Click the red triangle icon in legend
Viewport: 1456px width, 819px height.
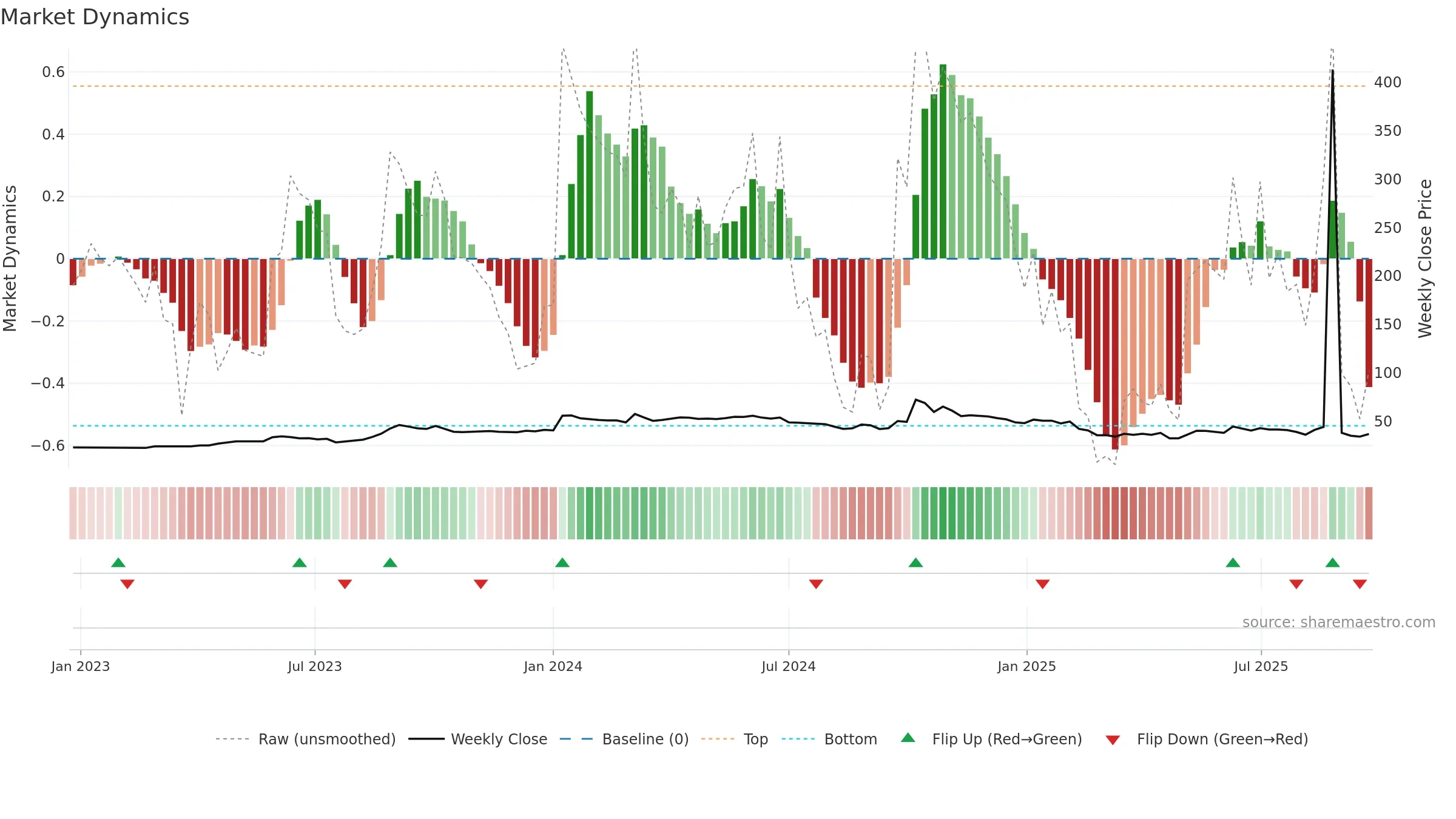1113,740
